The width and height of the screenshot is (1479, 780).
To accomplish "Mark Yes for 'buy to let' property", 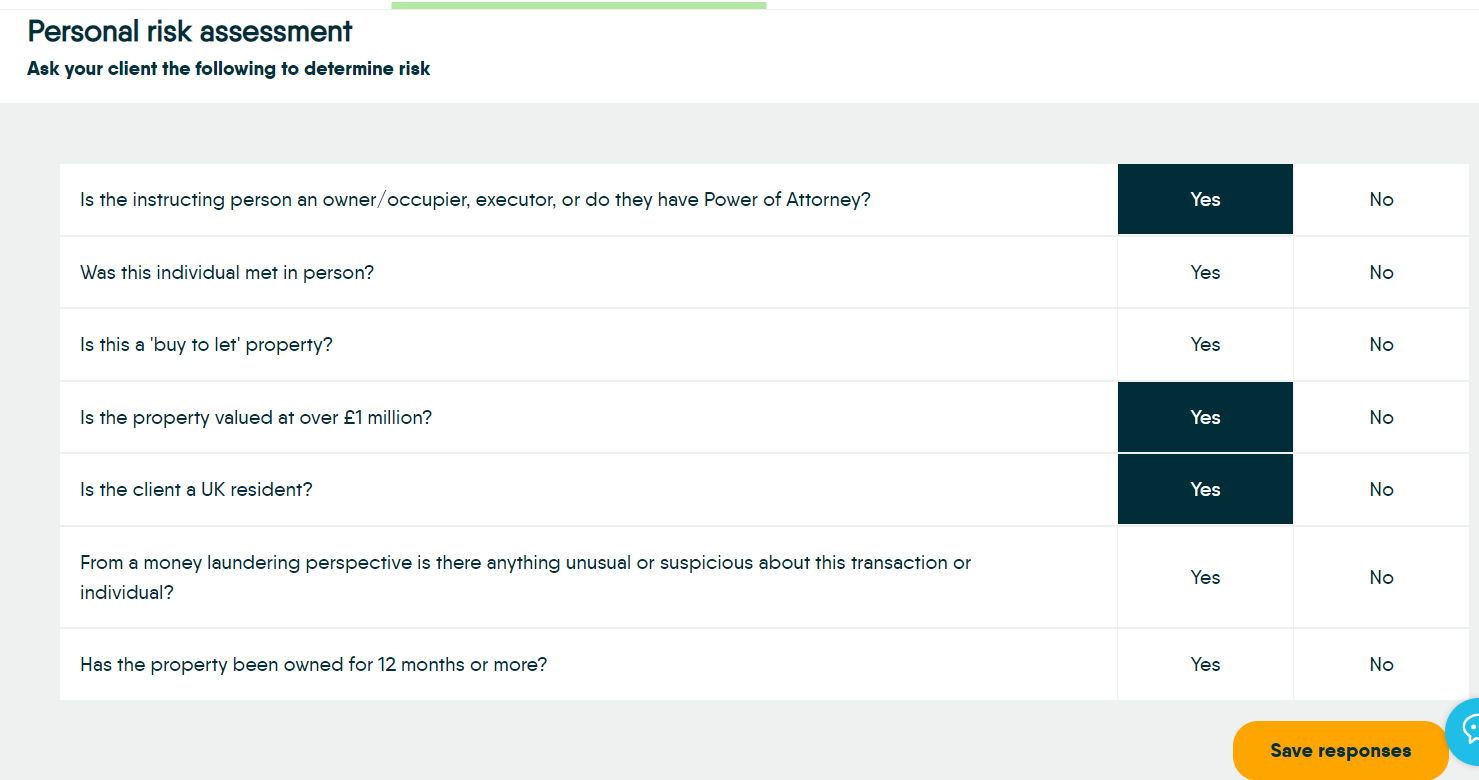I will (1205, 344).
